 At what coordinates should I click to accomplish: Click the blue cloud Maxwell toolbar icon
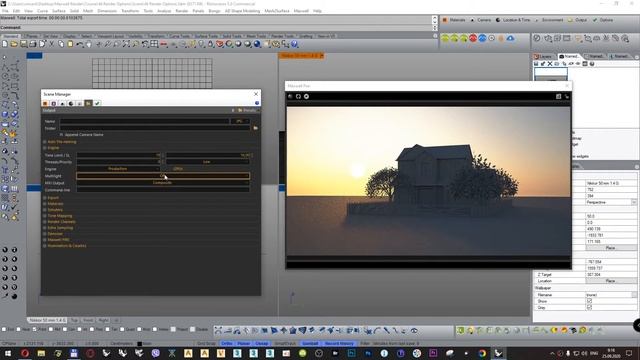coord(510,38)
